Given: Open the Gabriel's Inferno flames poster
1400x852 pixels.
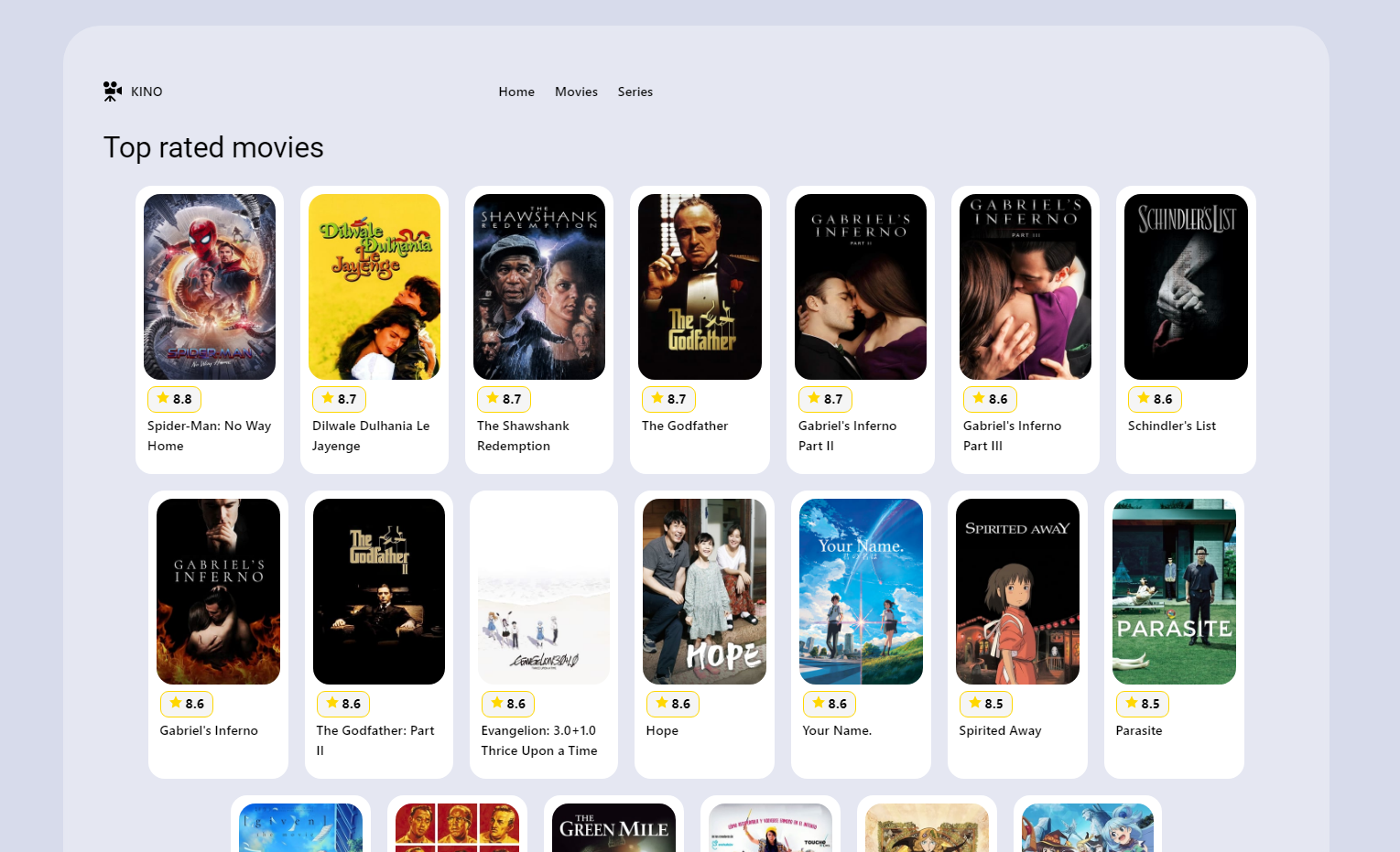Looking at the screenshot, I should coord(218,591).
